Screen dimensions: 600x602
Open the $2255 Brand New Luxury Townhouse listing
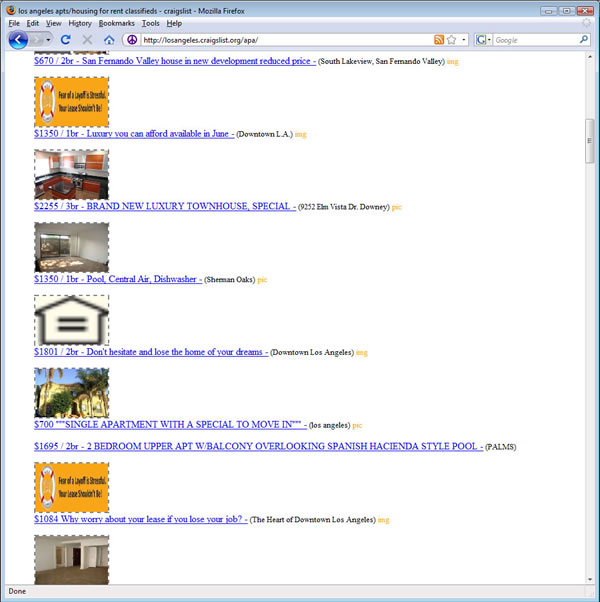coord(164,207)
